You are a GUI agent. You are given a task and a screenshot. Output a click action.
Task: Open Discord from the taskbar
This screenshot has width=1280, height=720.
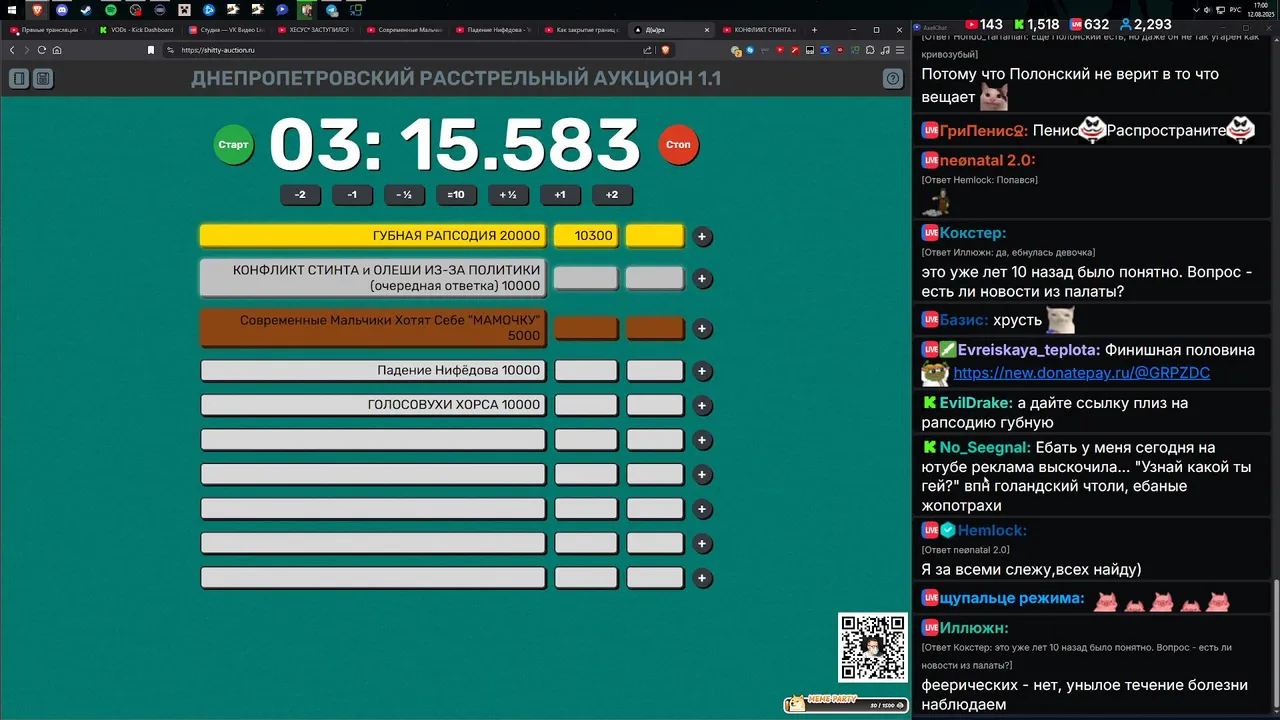(x=62, y=9)
